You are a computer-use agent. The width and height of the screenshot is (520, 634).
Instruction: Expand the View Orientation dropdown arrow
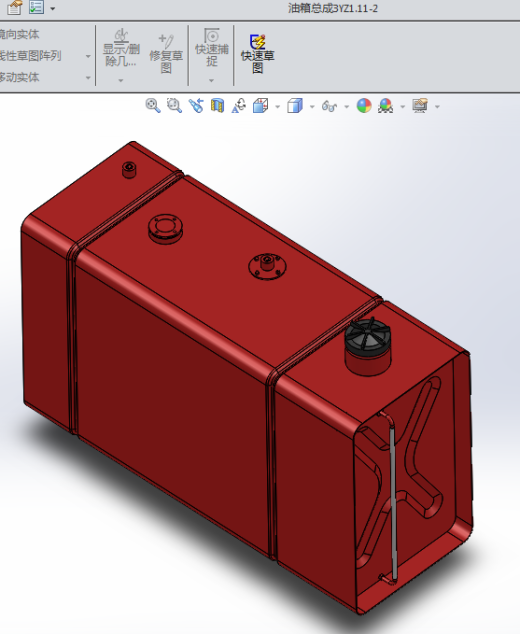pyautogui.click(x=277, y=107)
